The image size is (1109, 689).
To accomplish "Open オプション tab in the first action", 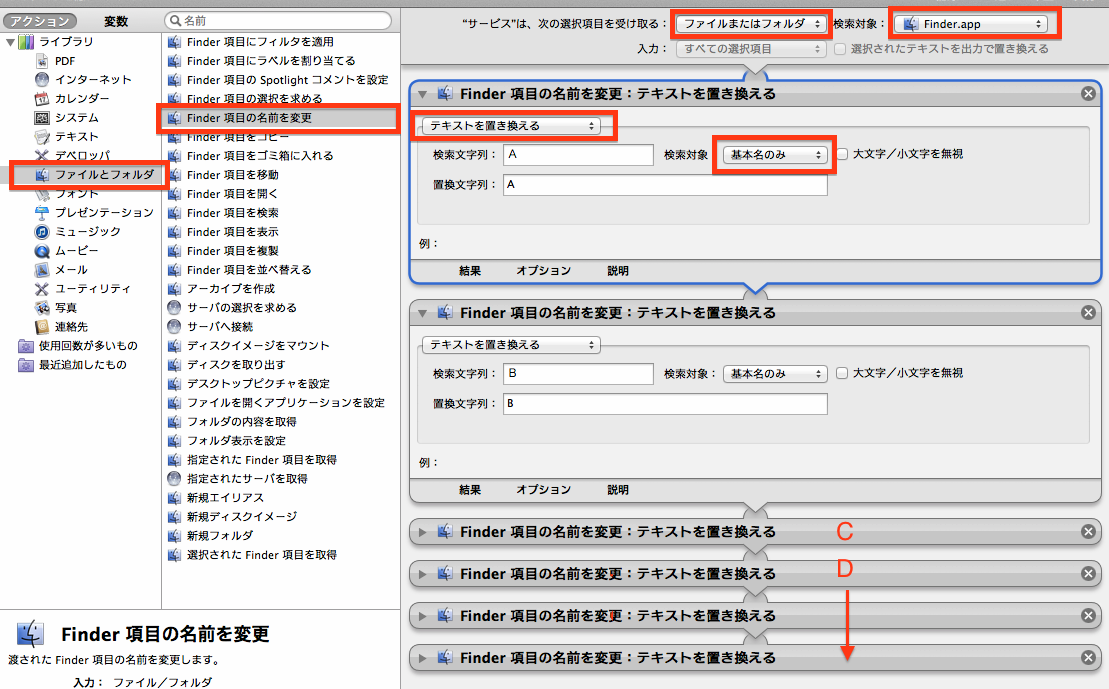I will pos(543,271).
